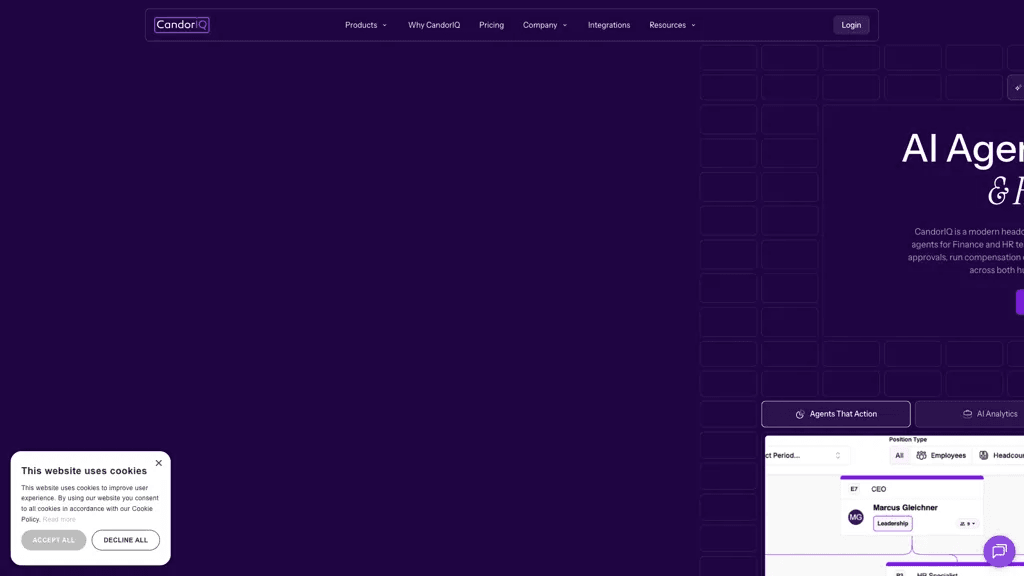Expand the Products dropdown menu

click(366, 25)
